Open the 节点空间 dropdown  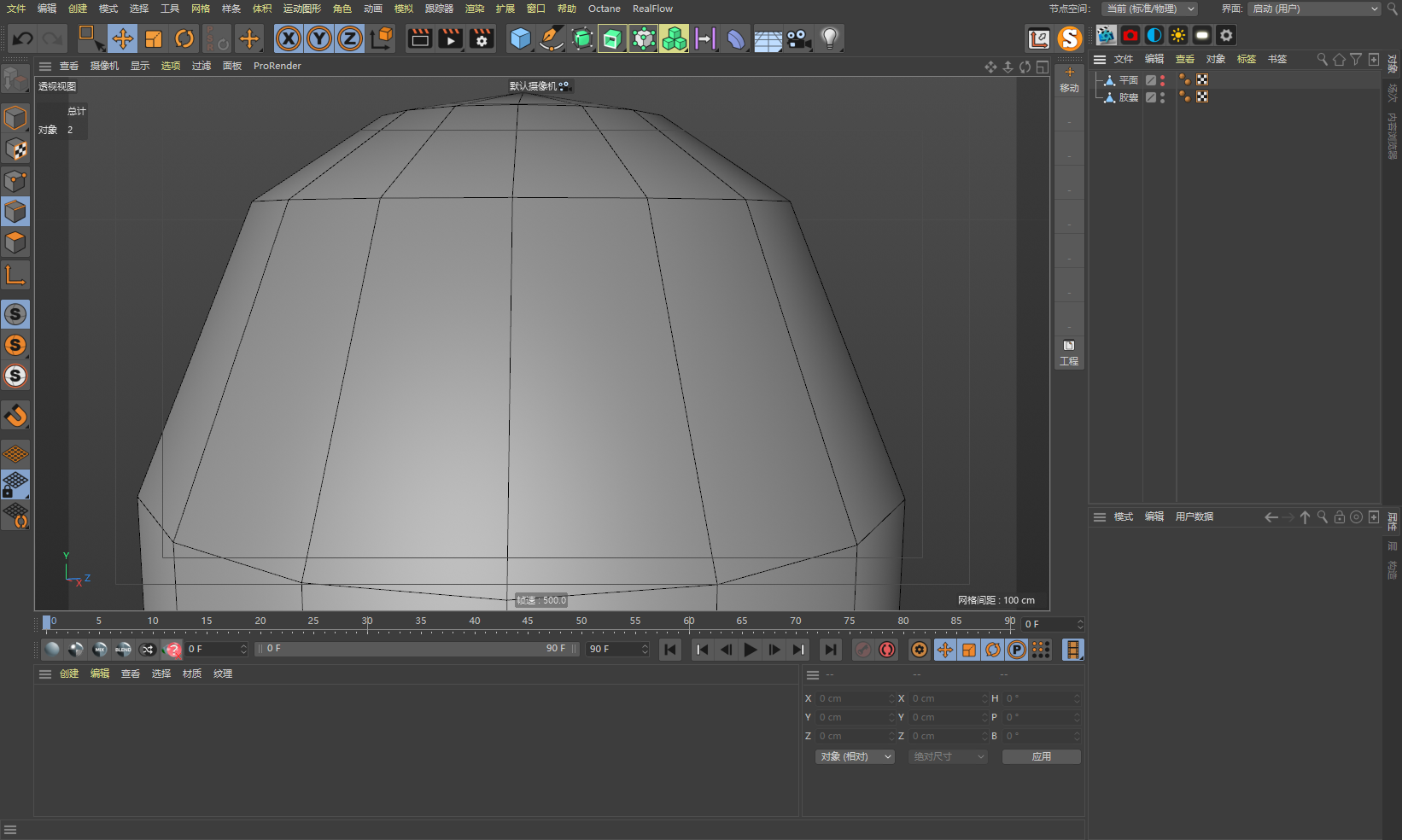click(x=1149, y=9)
